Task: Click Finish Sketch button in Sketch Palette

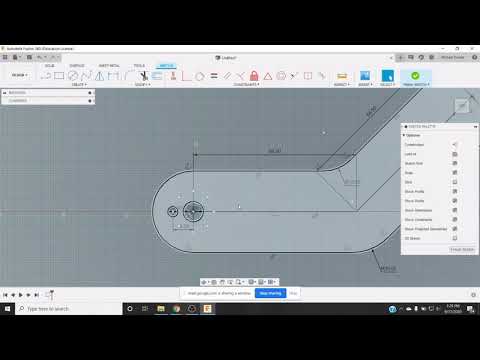Action: (x=462, y=249)
